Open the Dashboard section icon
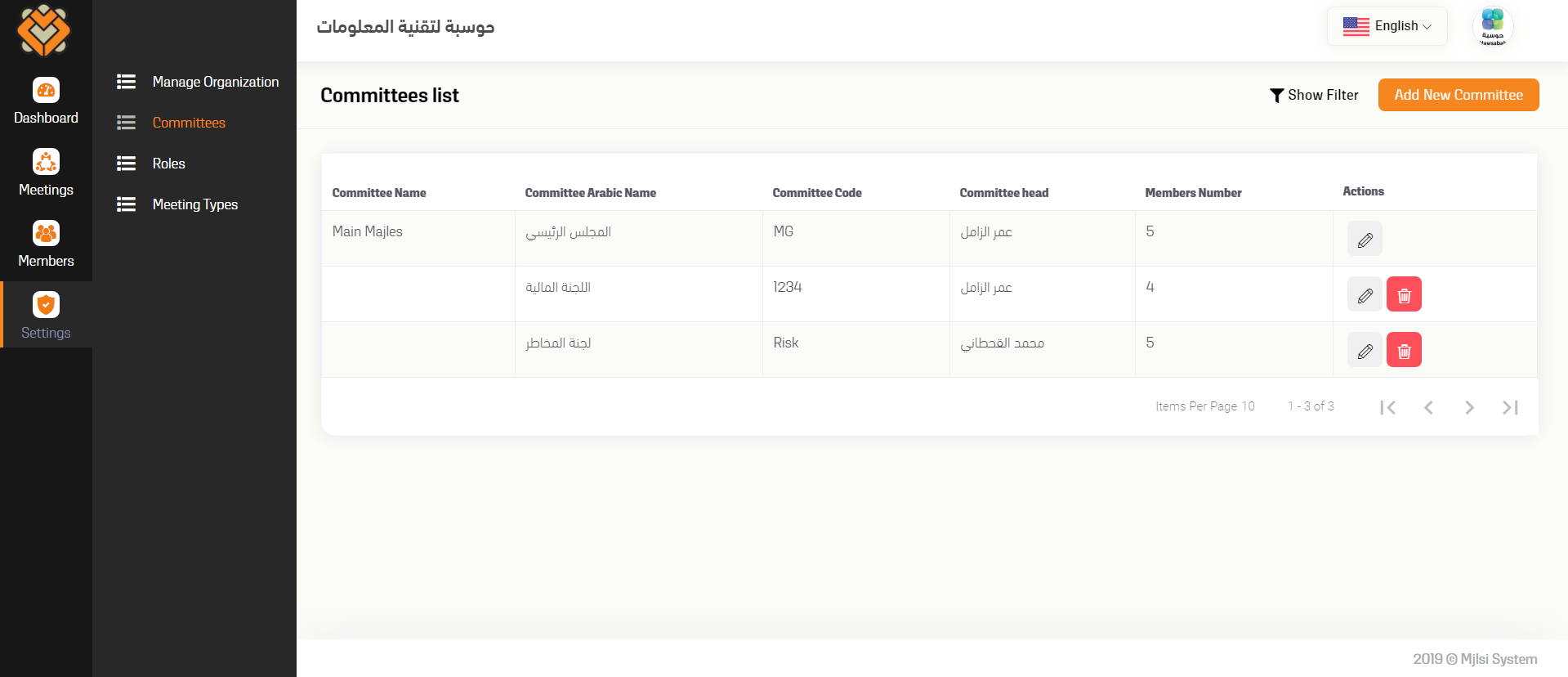 click(x=46, y=90)
